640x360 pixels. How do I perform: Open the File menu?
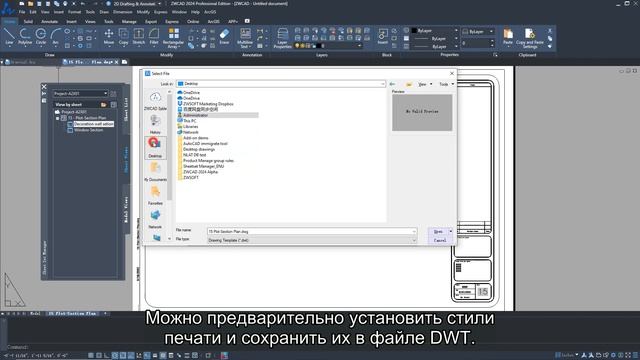(22, 12)
